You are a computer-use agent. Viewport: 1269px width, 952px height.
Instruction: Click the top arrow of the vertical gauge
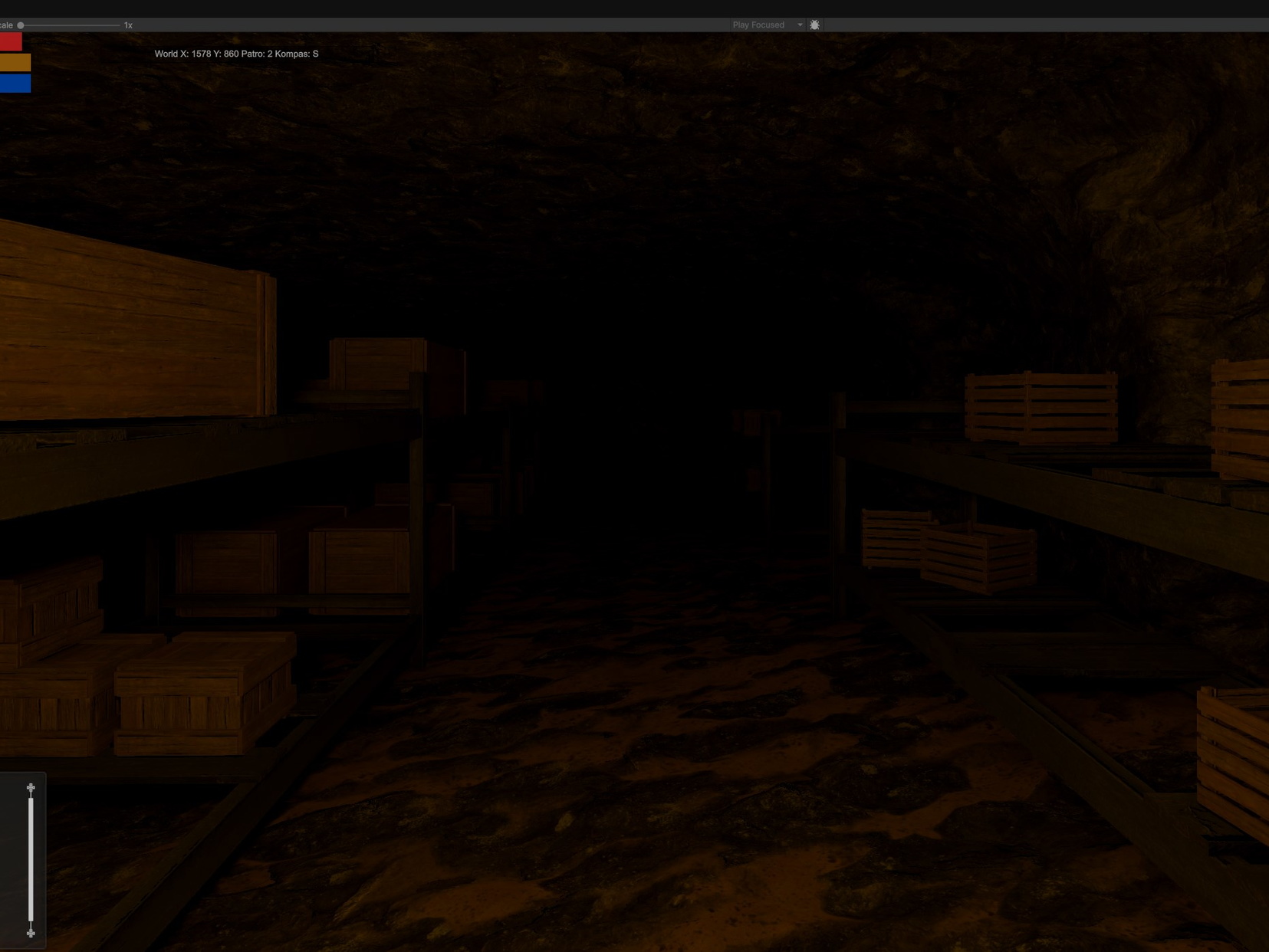(x=31, y=787)
